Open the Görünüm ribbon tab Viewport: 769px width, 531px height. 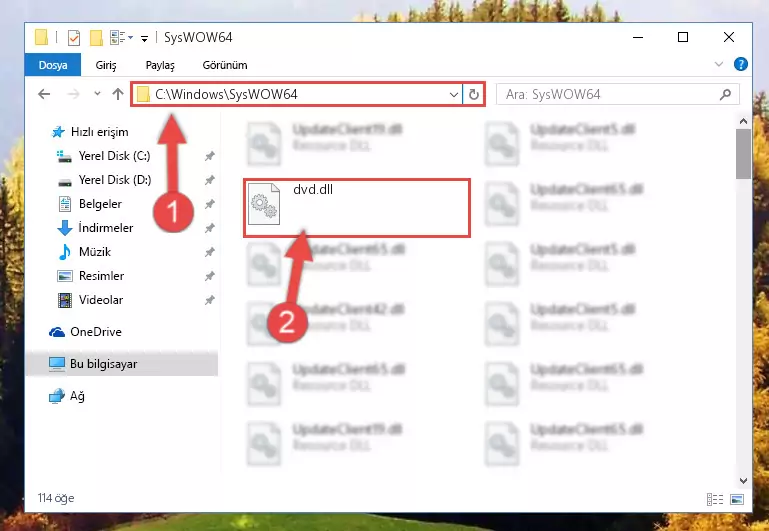click(x=225, y=65)
